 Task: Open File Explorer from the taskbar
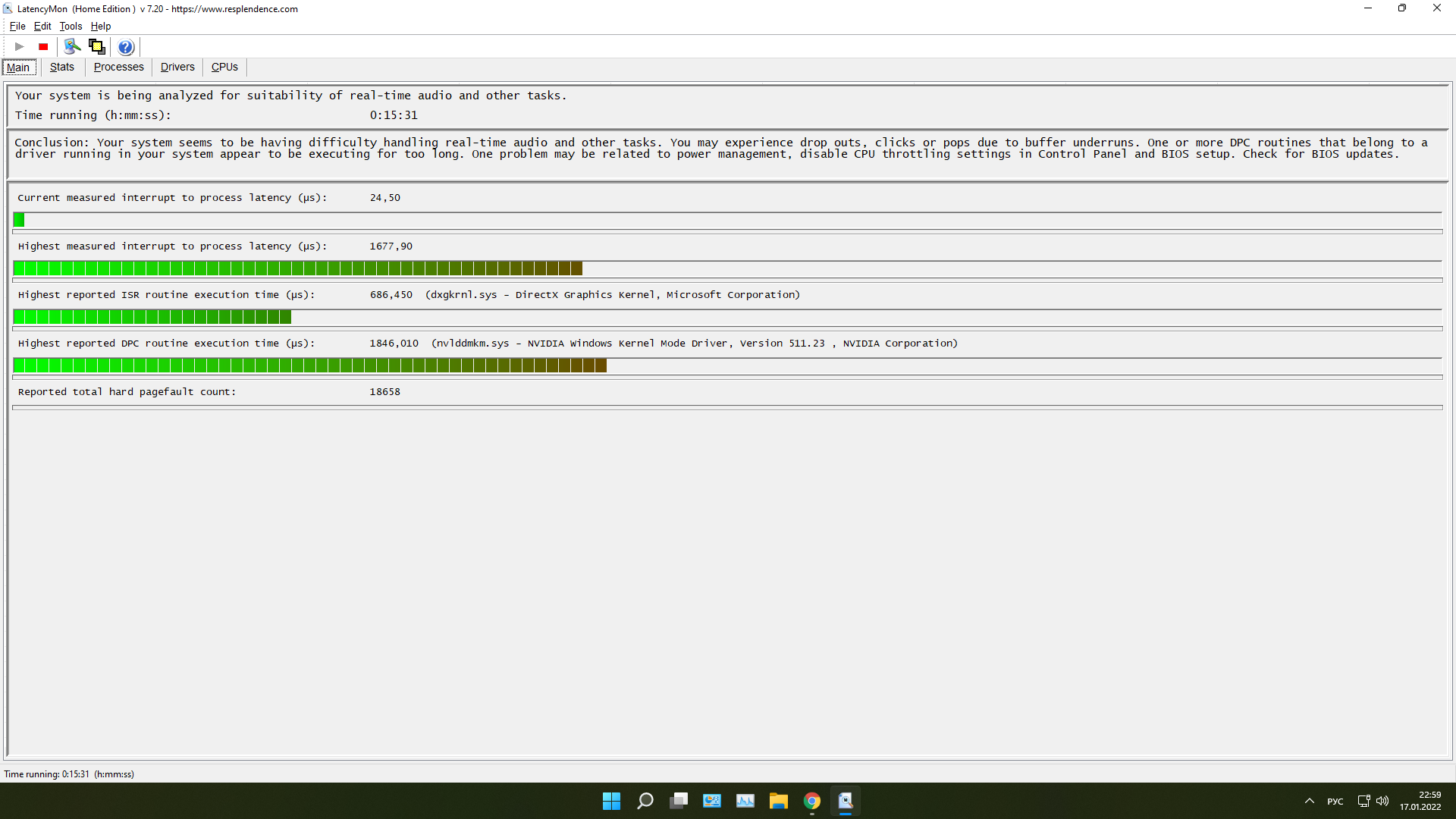779,801
